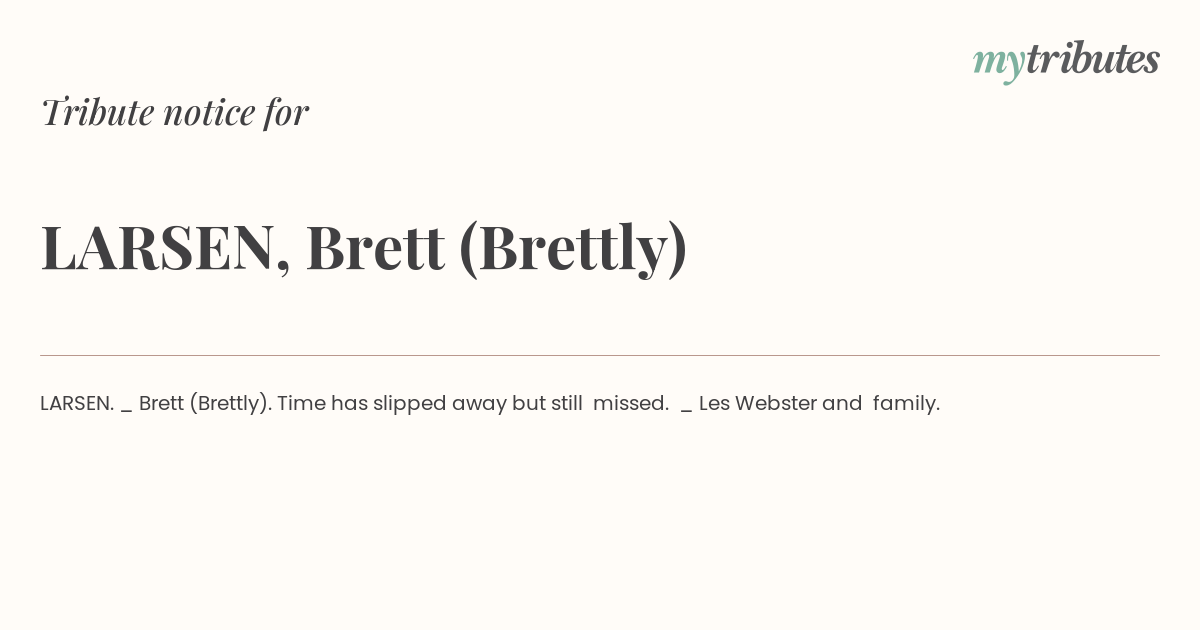
Task: Click the word "LARSEN," in the title
Action: 166,247
